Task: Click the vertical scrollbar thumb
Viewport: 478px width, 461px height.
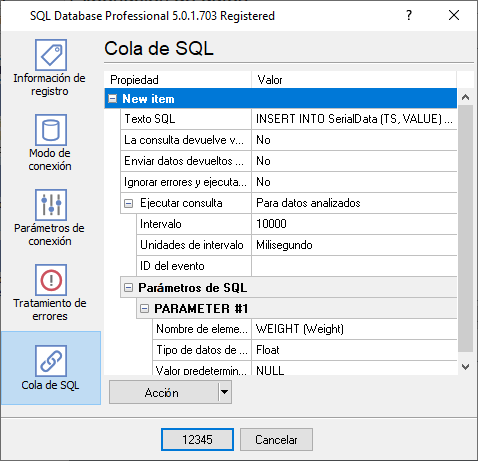Action: 465,228
